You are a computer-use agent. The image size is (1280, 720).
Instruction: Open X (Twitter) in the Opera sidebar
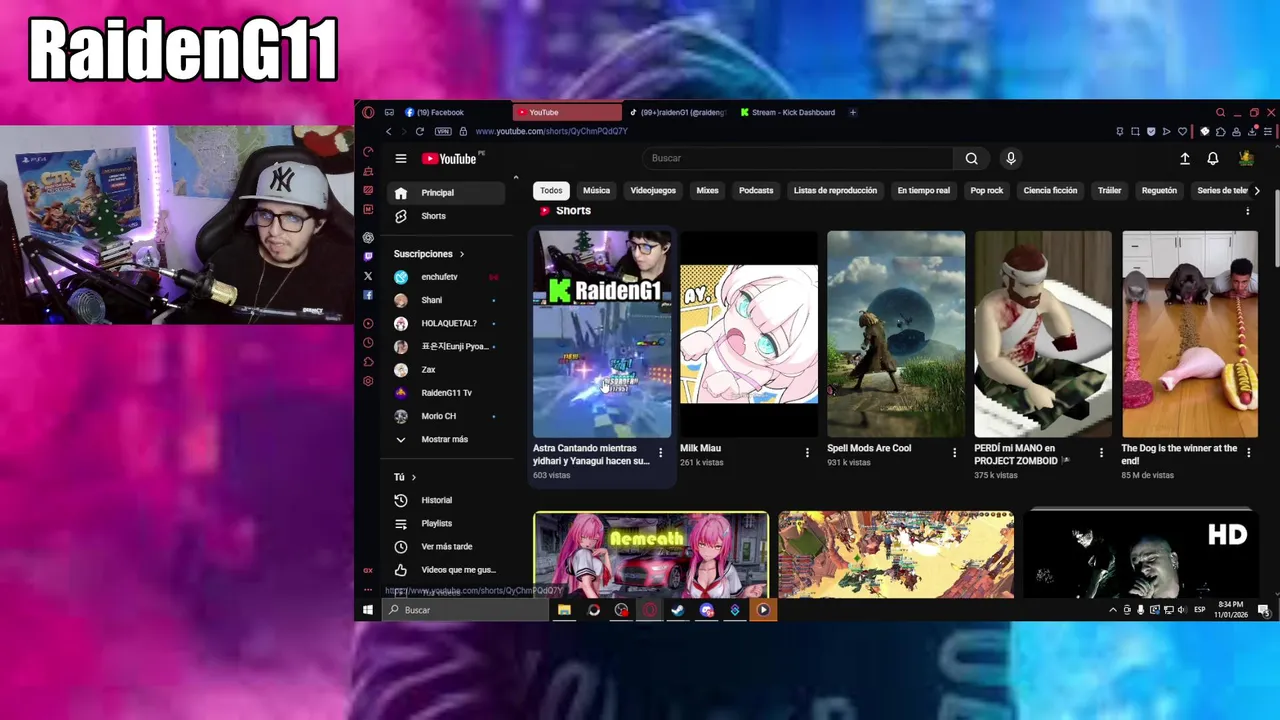click(368, 276)
